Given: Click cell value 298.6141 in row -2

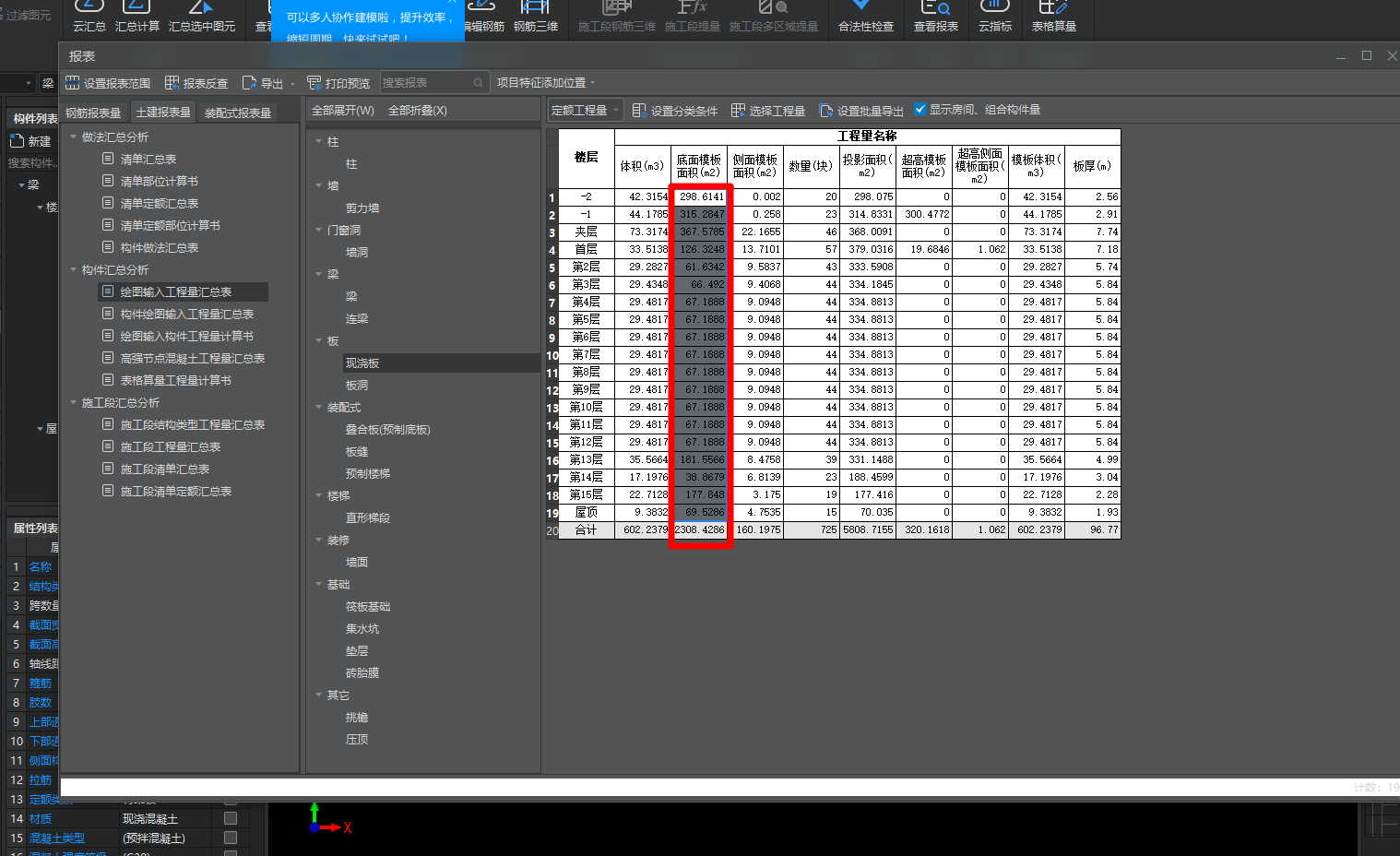Looking at the screenshot, I should (698, 196).
